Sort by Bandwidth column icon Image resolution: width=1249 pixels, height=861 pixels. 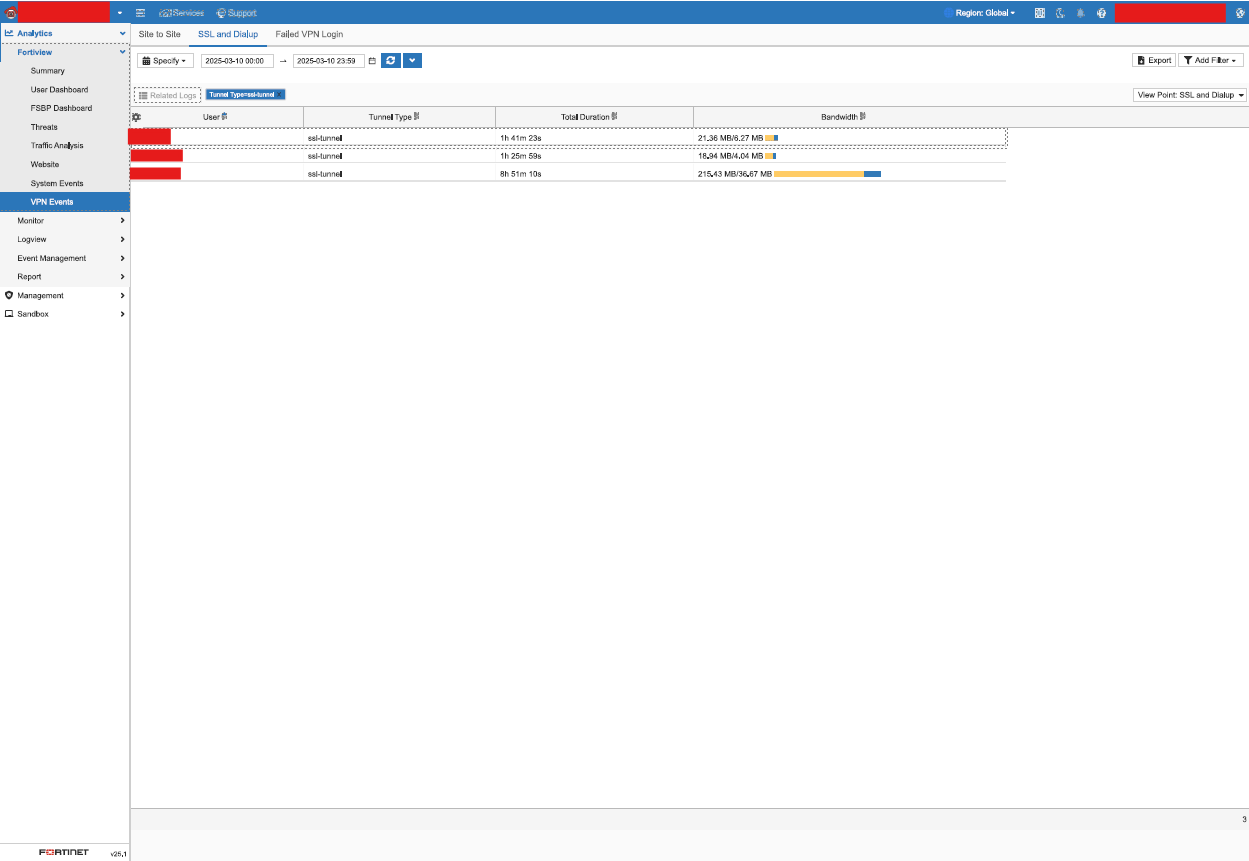coord(862,117)
